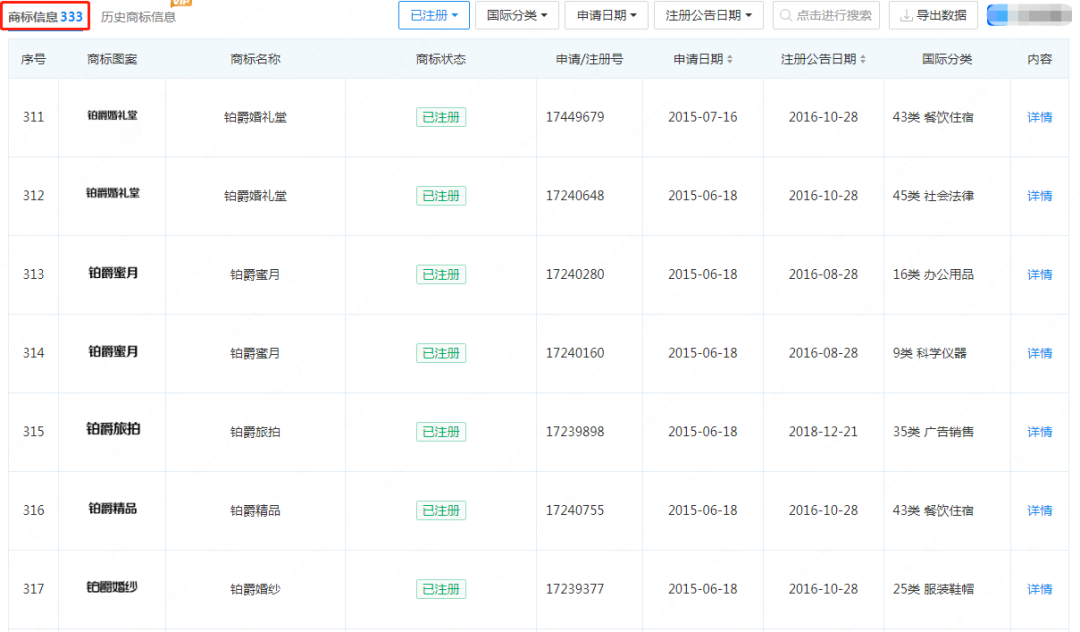Open the 历史商标信息 tab
Screen dimensions: 1080x632
[138, 17]
